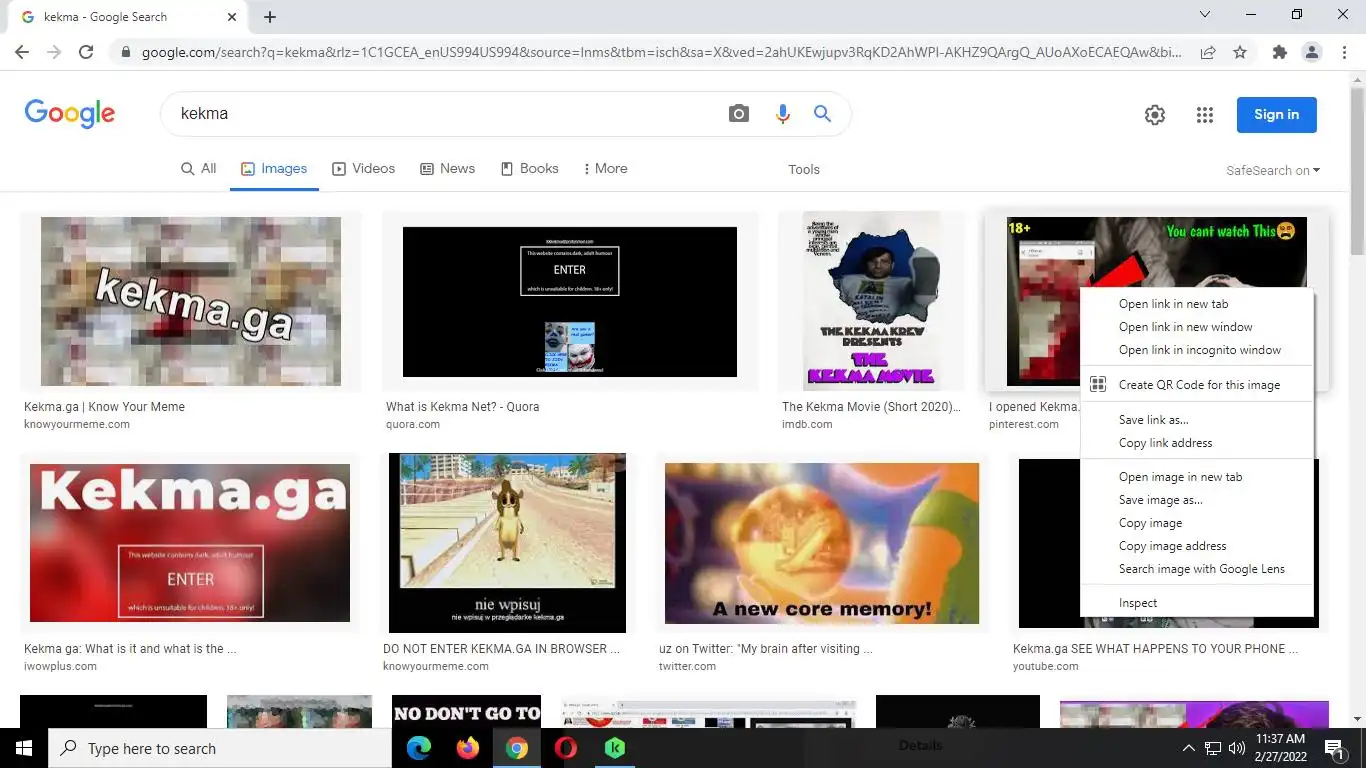Switch to the All results tab

tap(198, 168)
